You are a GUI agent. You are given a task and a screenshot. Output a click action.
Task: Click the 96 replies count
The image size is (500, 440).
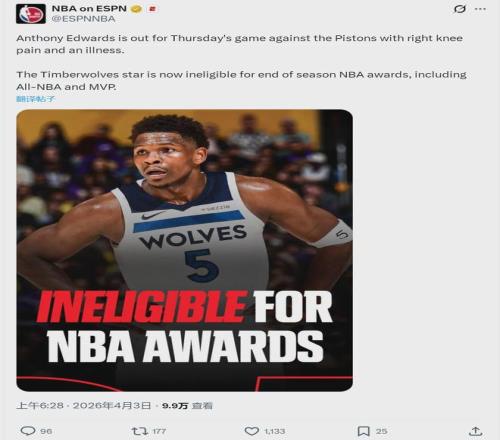(46, 431)
